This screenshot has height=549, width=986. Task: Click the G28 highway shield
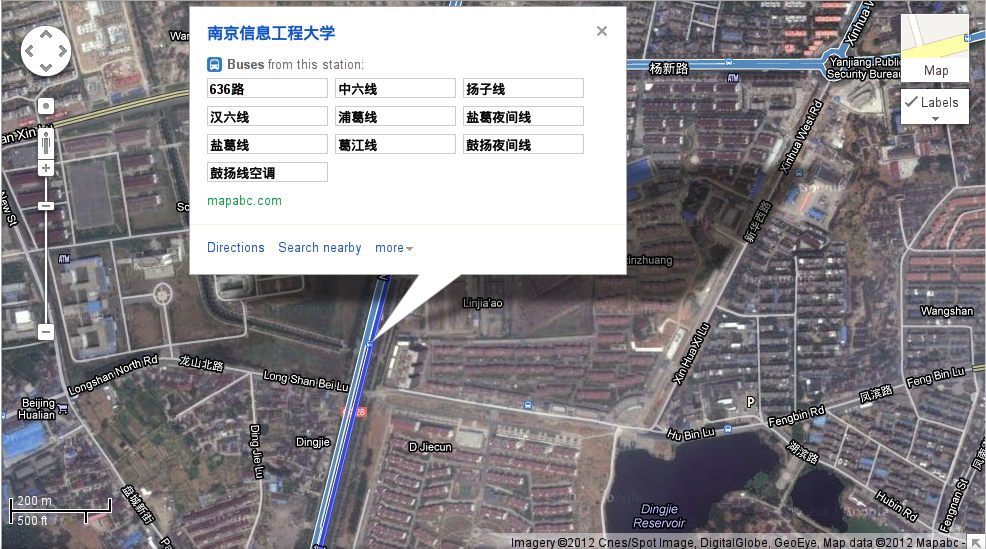tap(354, 413)
